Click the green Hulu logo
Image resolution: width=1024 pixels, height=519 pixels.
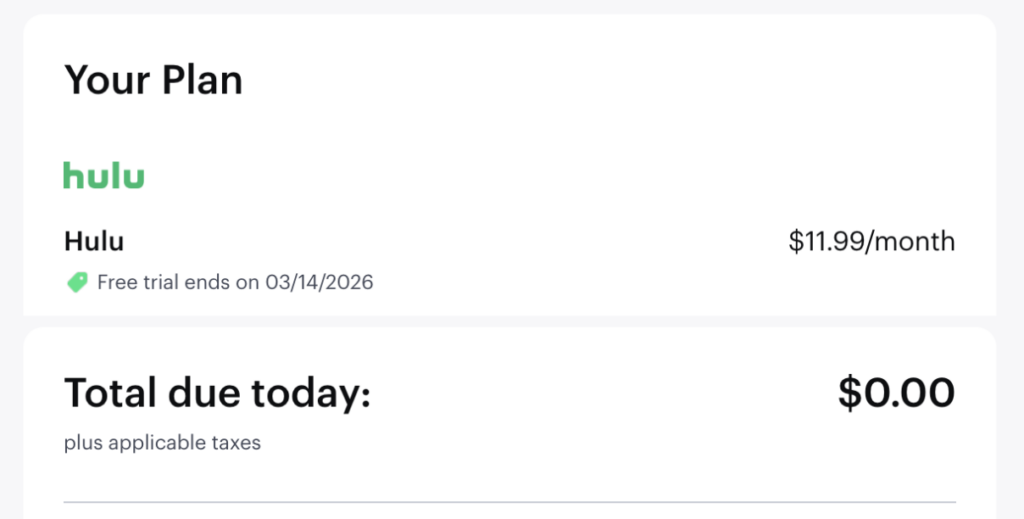point(104,175)
